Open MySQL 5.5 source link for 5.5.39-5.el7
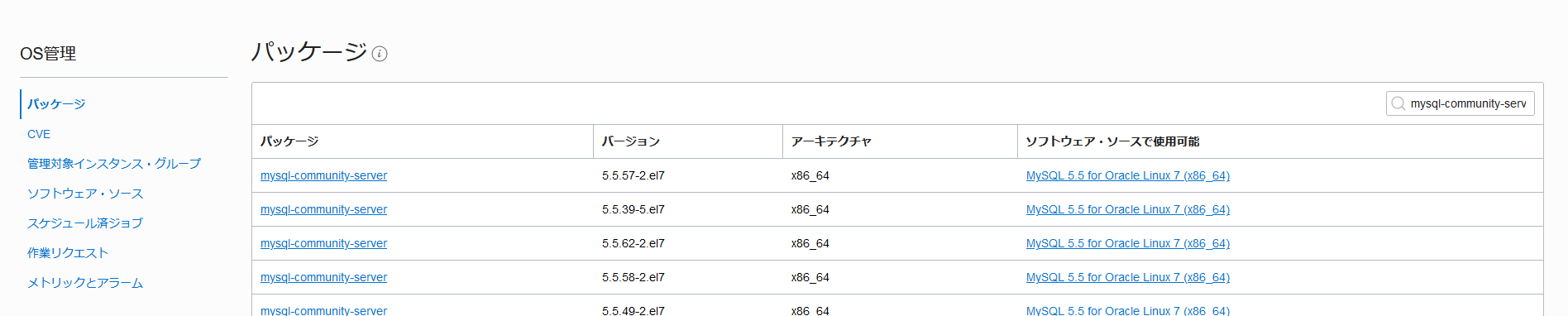Image resolution: width=1568 pixels, height=316 pixels. click(1128, 209)
